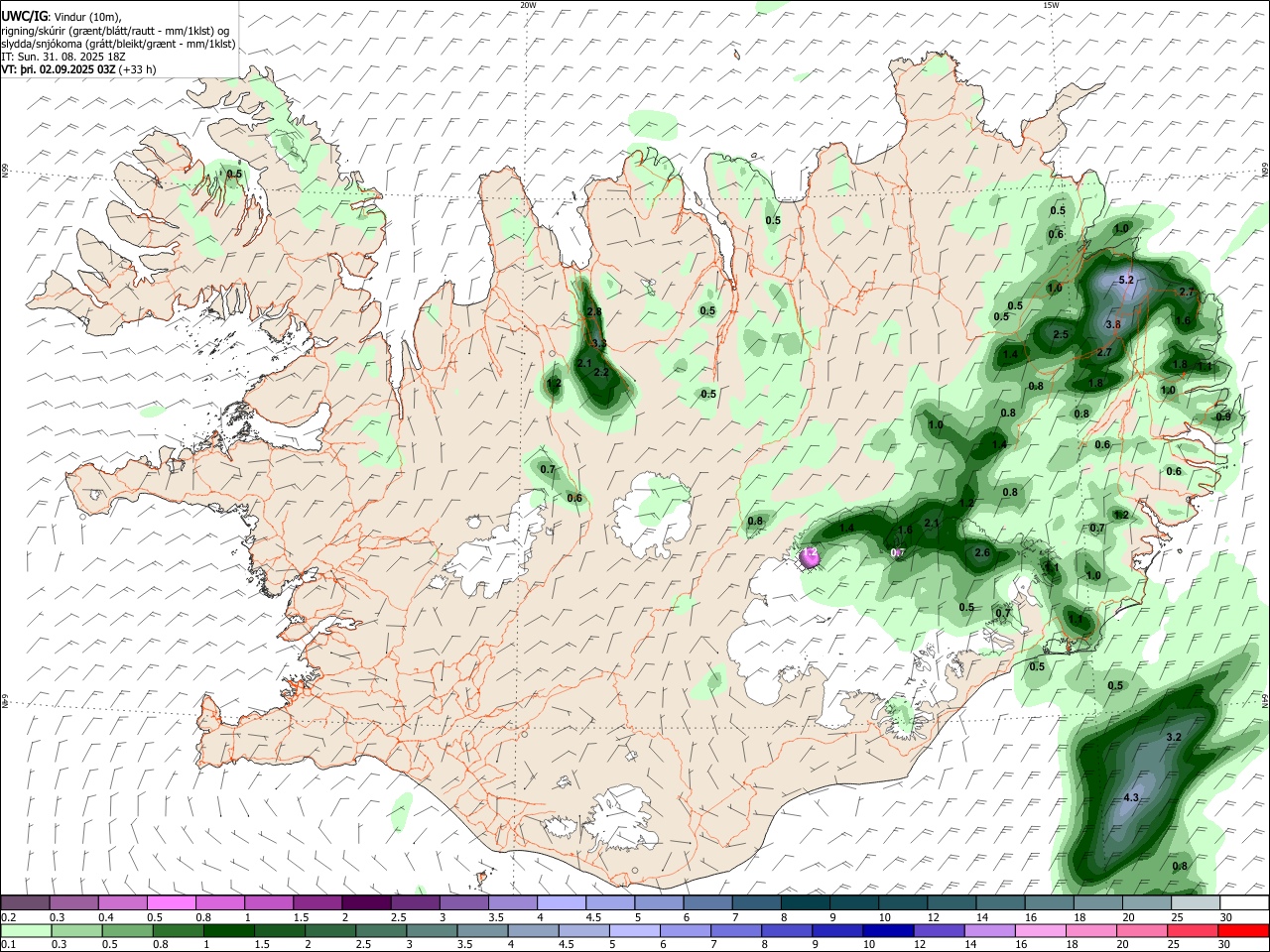Choose the slate blue 6 swatch in top legend row
This screenshot has width=1270, height=952.
tap(707, 903)
